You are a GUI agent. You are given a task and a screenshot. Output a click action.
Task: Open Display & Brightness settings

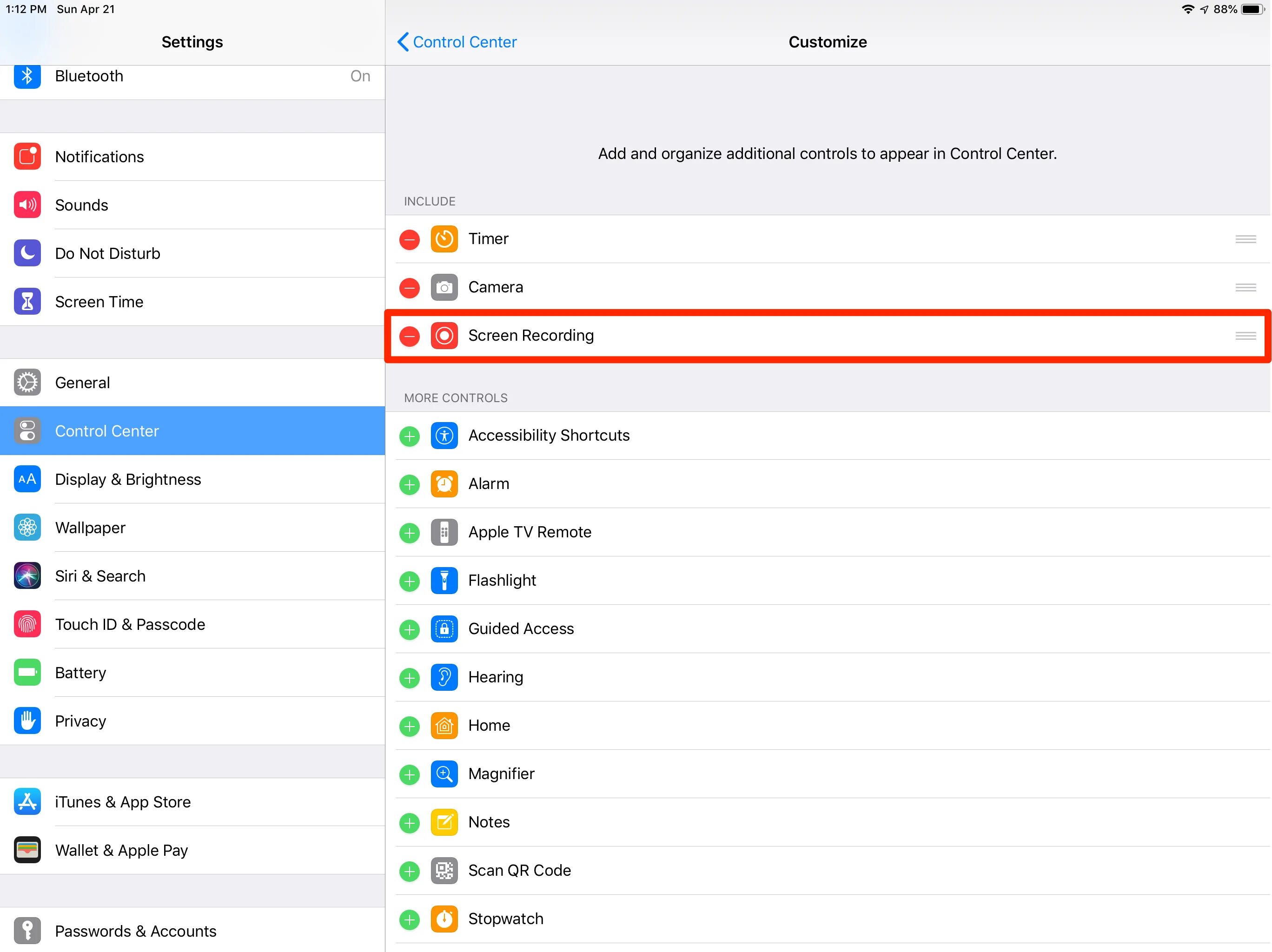[x=128, y=479]
